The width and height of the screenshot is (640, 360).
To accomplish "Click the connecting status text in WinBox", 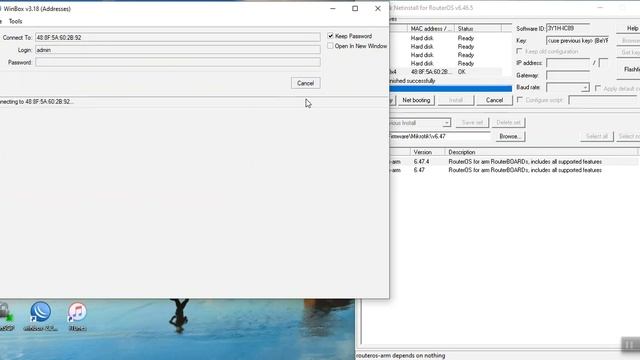I will [x=36, y=102].
